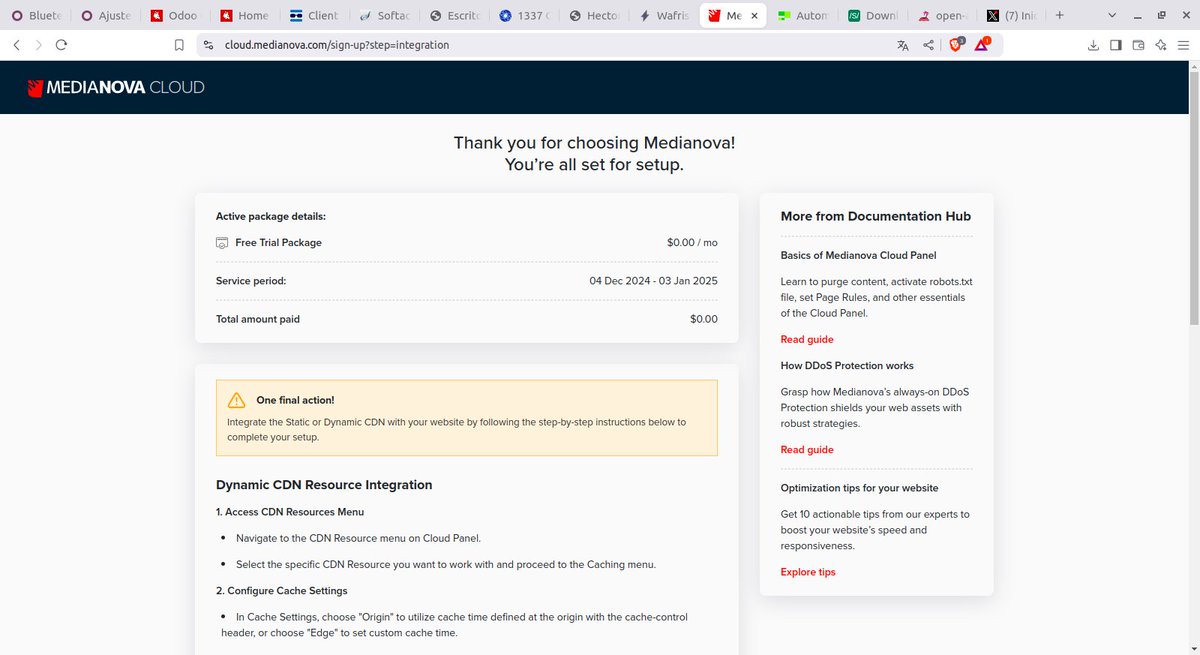The image size is (1200, 655).
Task: Click the 'One final action!' heading
Action: point(295,400)
